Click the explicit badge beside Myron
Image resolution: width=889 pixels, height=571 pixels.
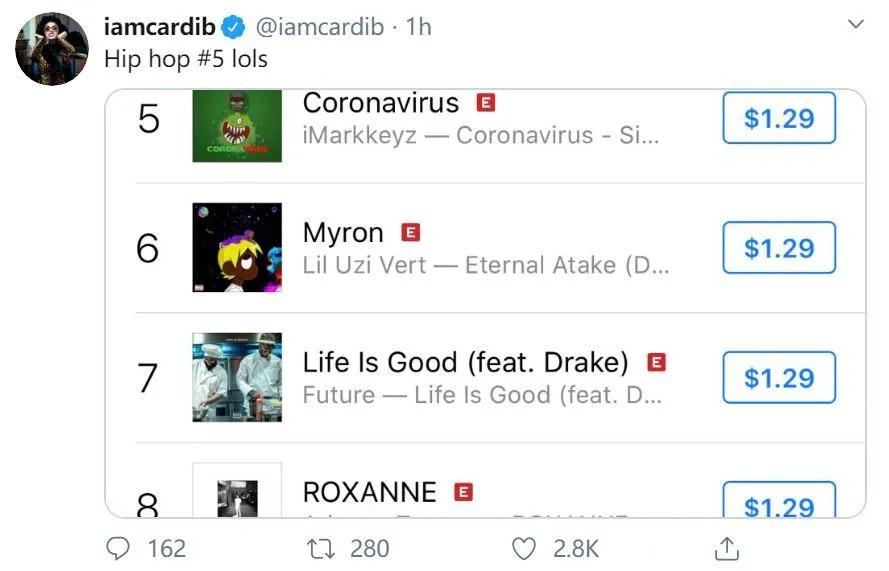coord(410,232)
